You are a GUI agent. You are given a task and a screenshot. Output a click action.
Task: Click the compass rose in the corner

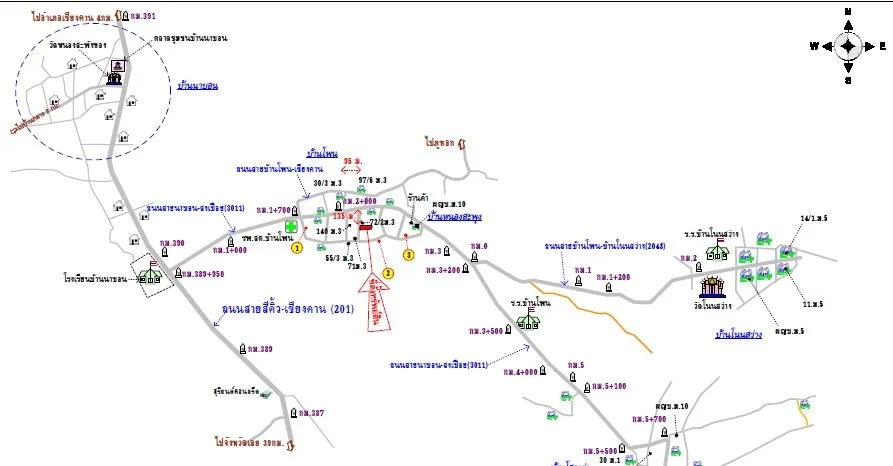point(848,46)
